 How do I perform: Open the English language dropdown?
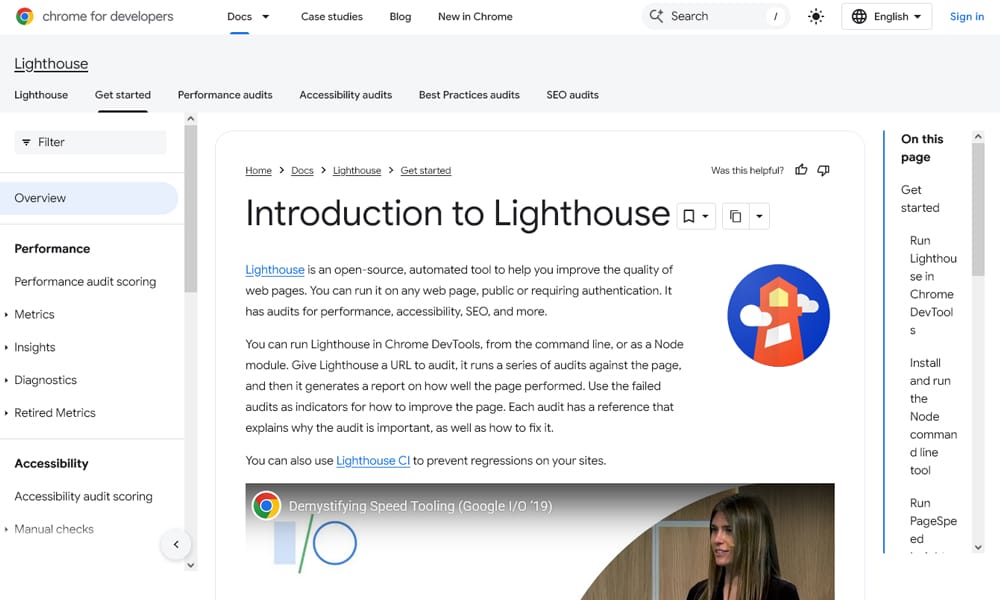(x=886, y=16)
